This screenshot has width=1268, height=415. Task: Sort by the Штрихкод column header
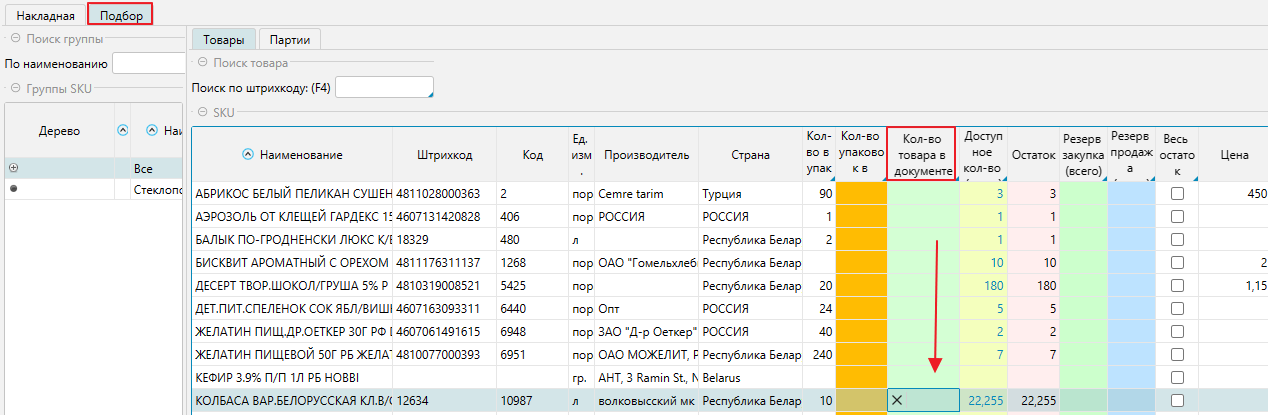coord(444,155)
